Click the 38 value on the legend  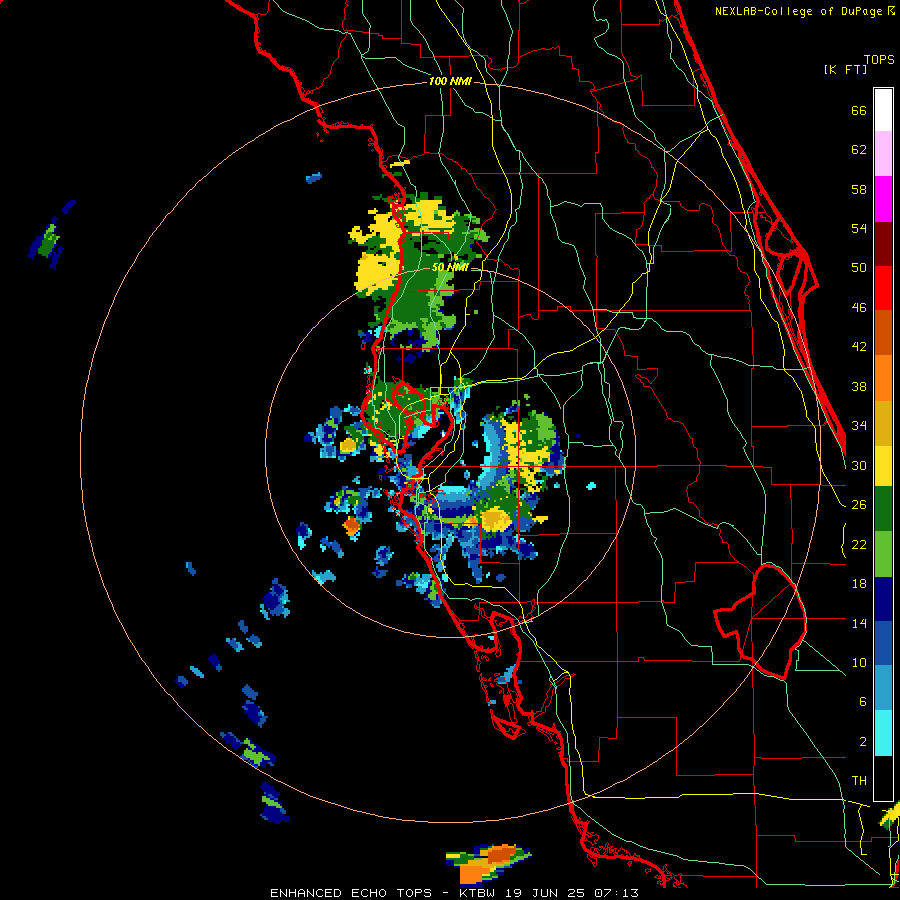859,386
